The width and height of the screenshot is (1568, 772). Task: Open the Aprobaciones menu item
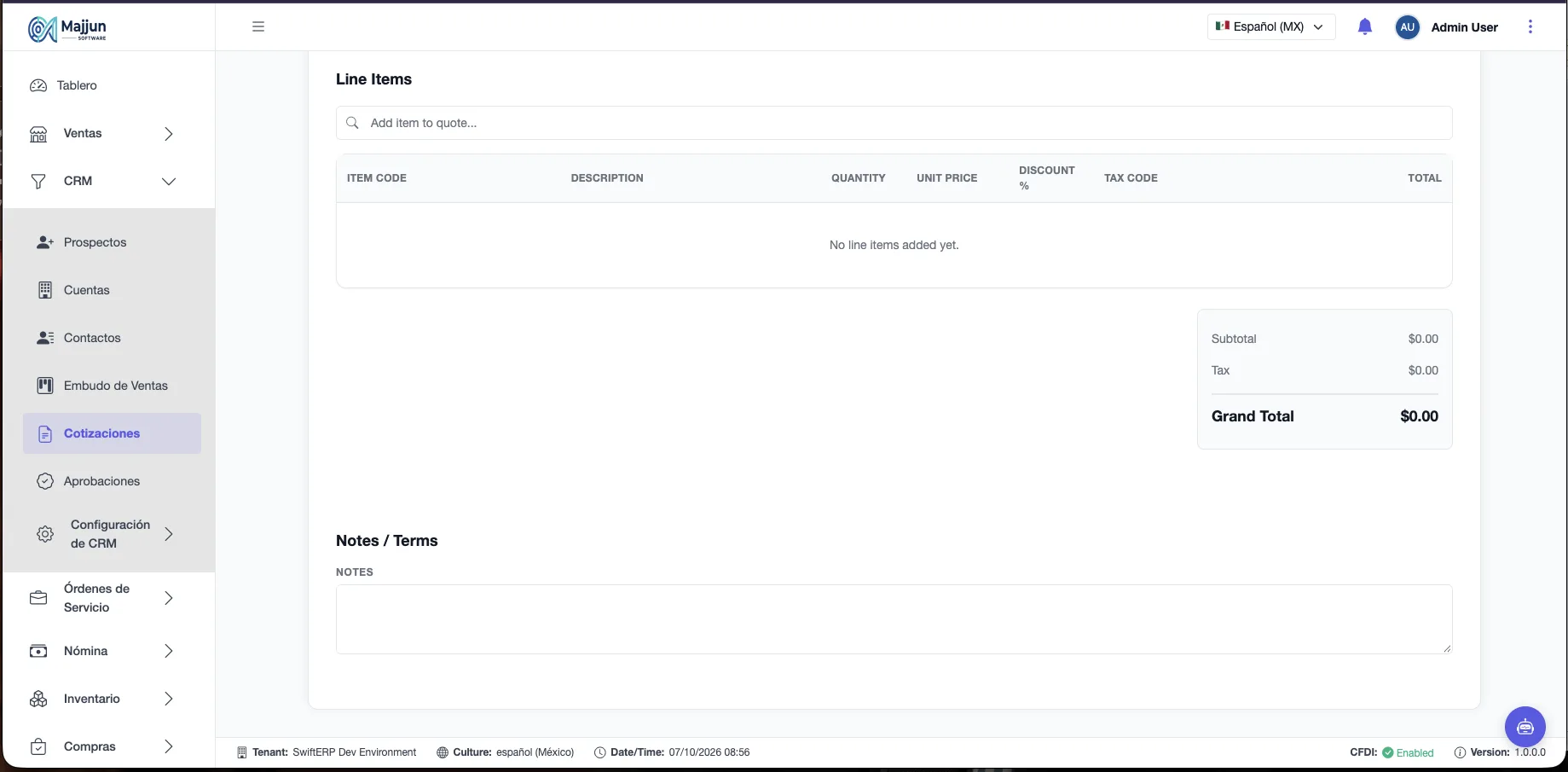(x=113, y=481)
